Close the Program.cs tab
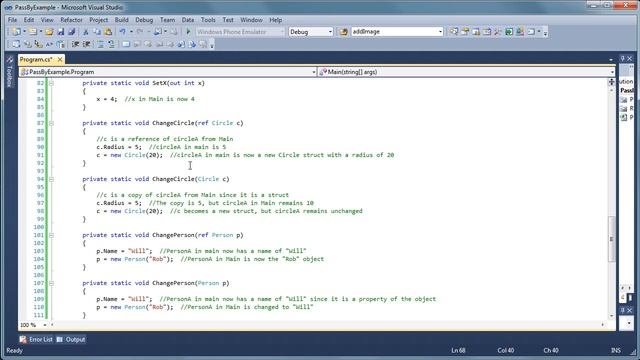 click(x=60, y=60)
